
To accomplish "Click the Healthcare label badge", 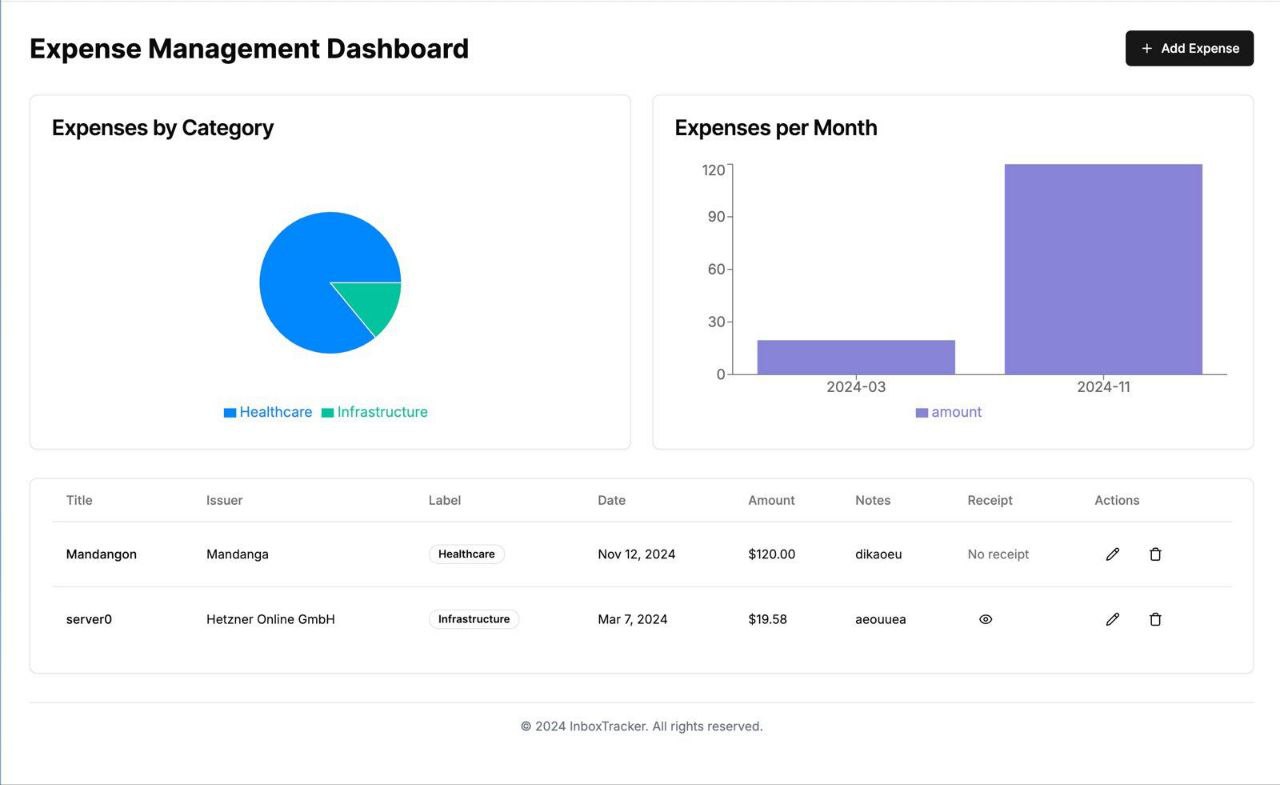I will point(467,554).
